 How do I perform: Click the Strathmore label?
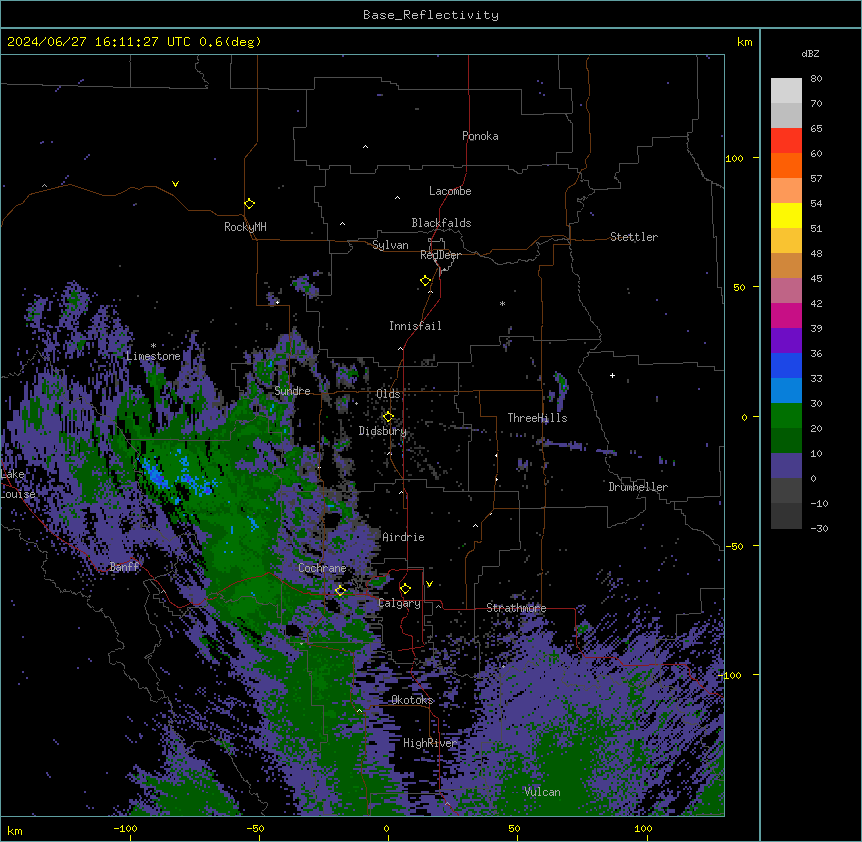pos(516,608)
